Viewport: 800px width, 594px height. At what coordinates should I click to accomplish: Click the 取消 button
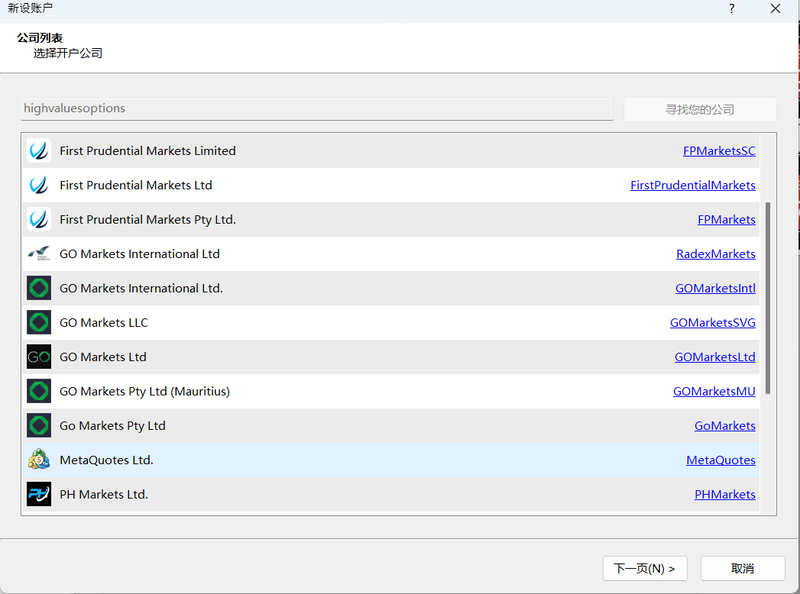point(742,568)
